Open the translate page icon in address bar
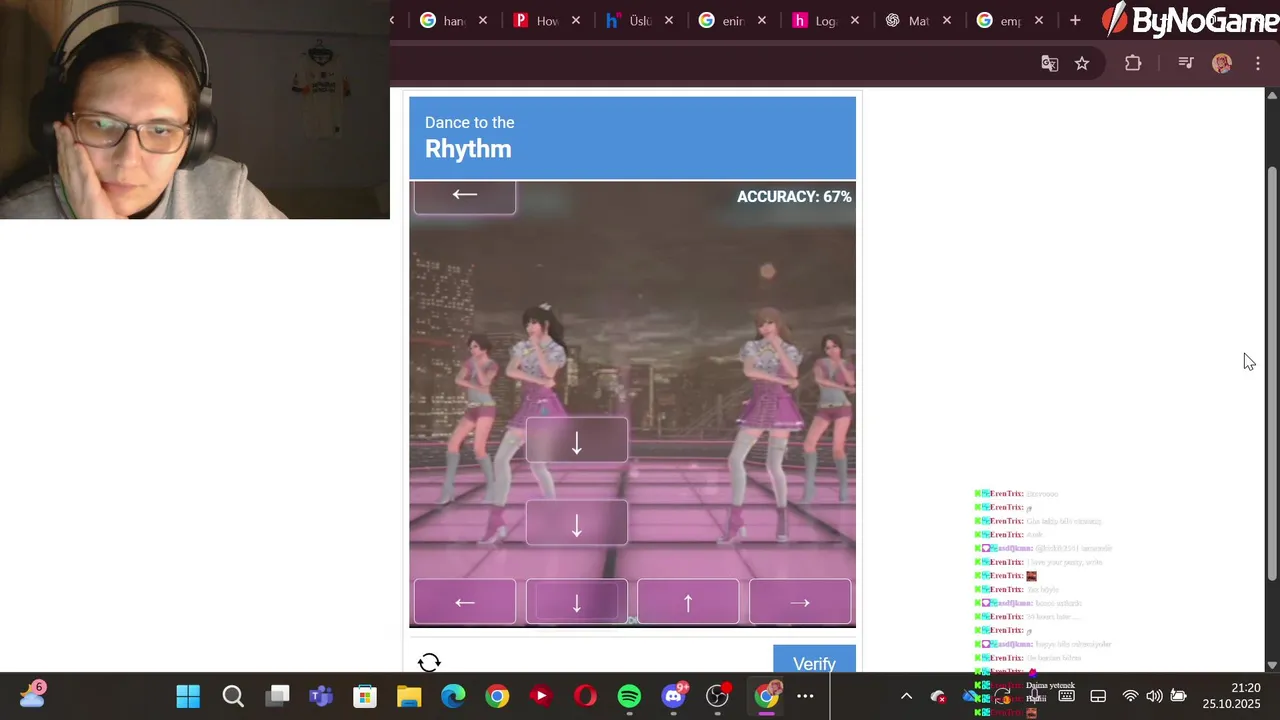The height and width of the screenshot is (720, 1280). point(1049,63)
